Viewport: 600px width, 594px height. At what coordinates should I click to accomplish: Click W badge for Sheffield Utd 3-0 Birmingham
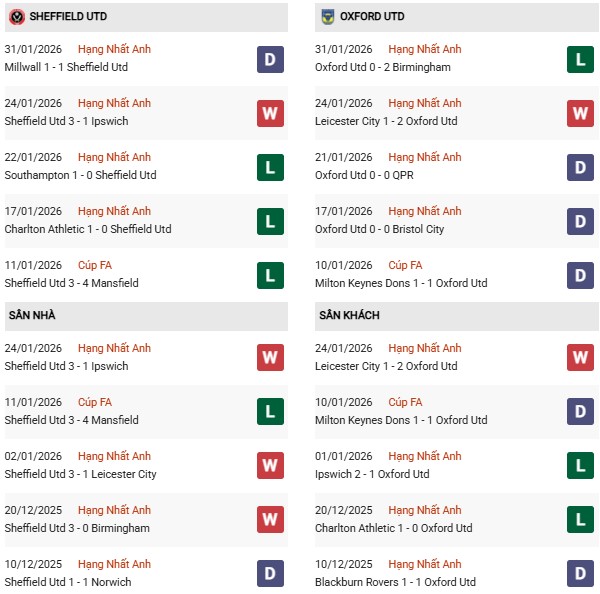270,520
